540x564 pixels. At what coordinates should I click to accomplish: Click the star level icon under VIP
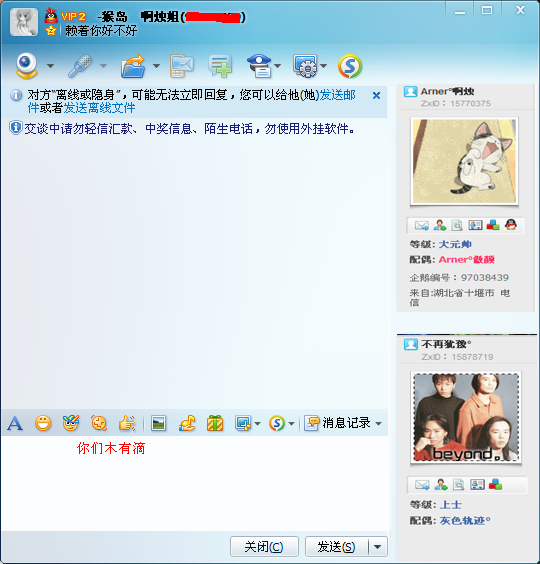coord(51,31)
